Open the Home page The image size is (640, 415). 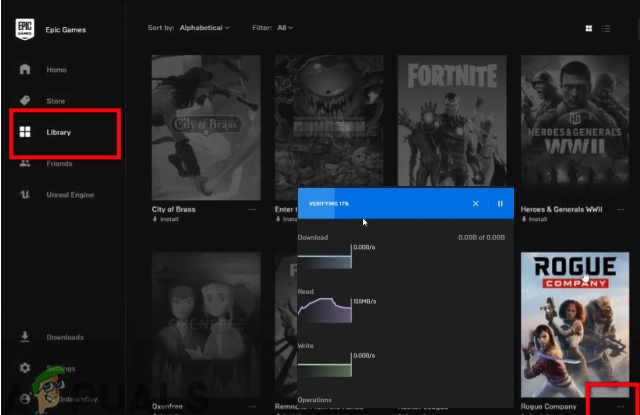56,70
